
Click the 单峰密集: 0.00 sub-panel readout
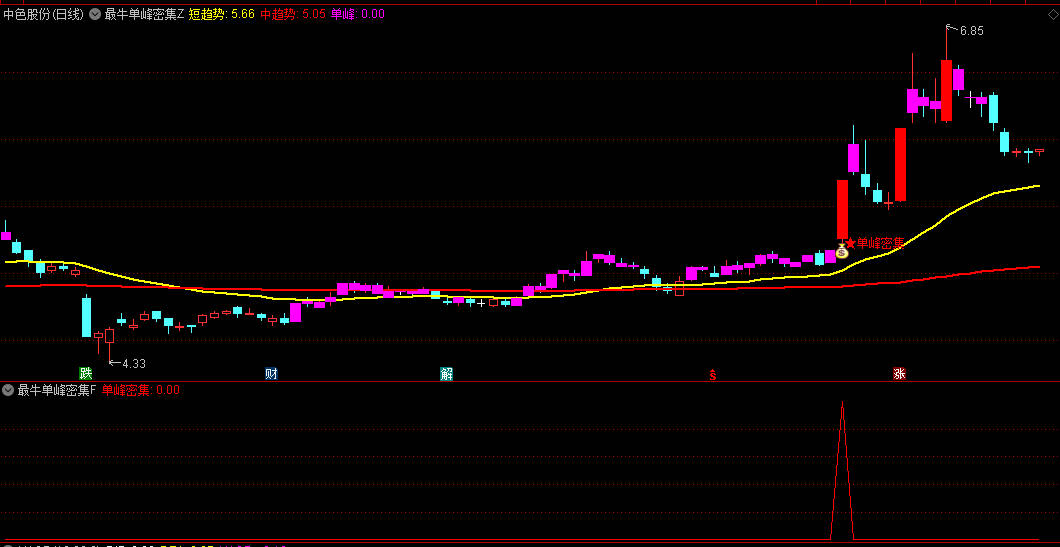pyautogui.click(x=141, y=389)
